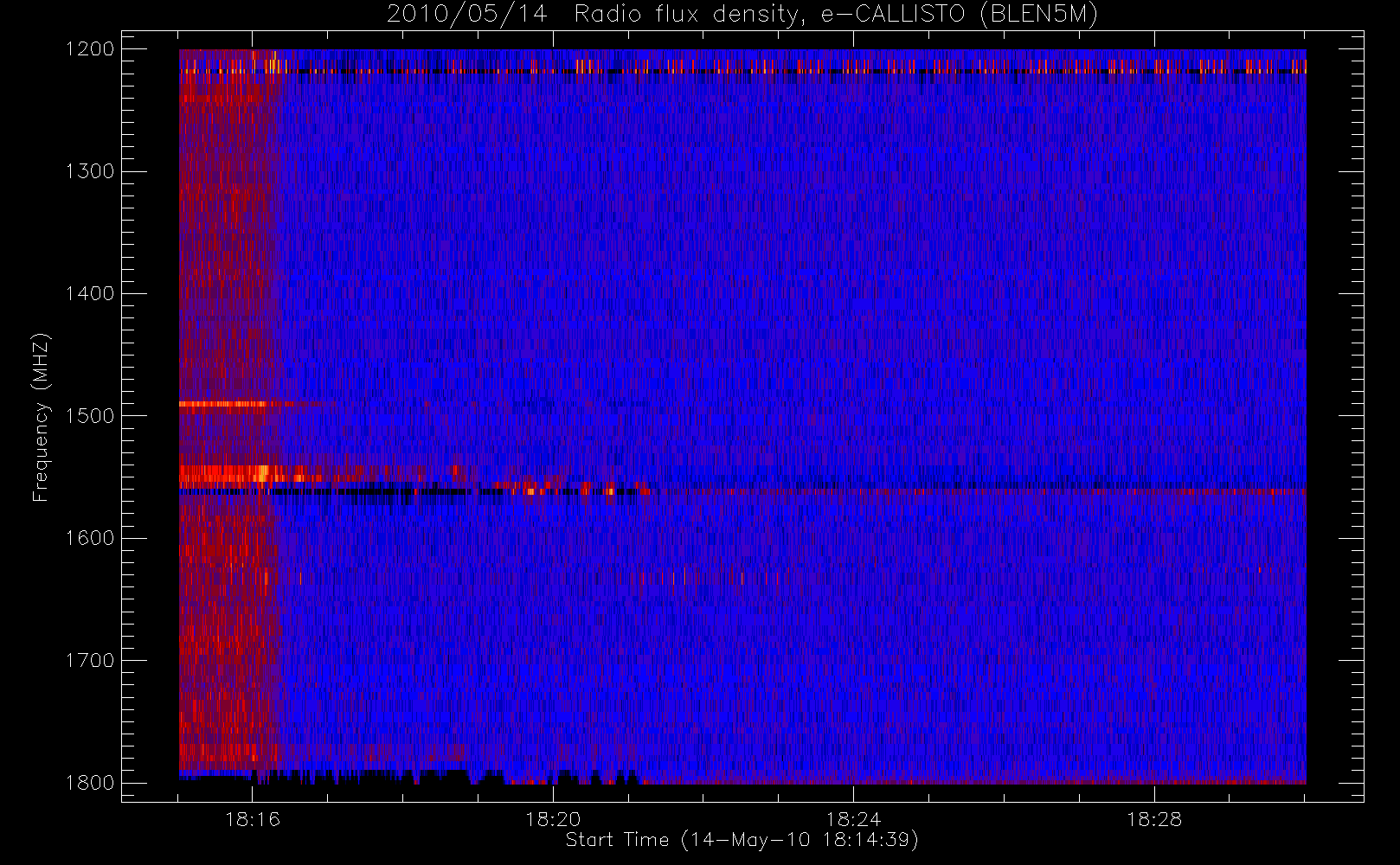Screen dimensions: 1400x865
Task: Click the '18:16' time axis label
Action: [253, 819]
